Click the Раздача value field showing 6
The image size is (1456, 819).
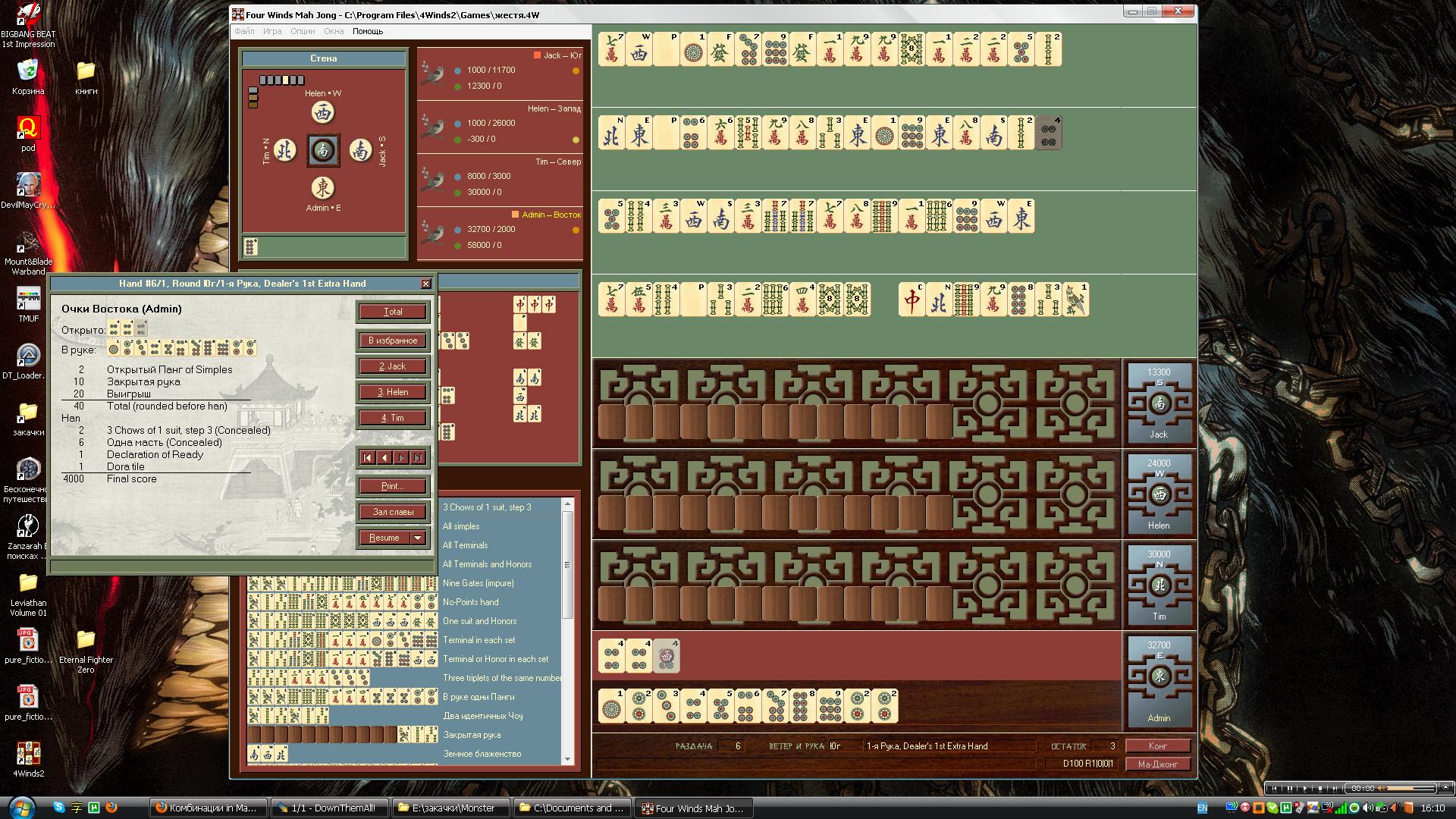point(733,746)
